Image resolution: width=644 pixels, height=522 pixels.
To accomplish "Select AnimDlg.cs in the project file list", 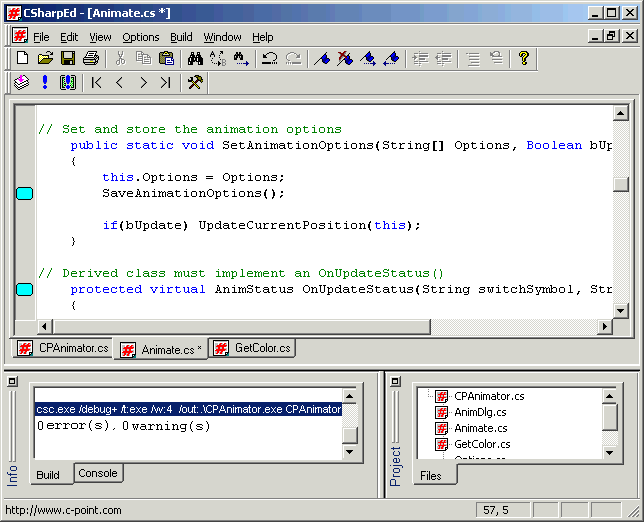I will [480, 412].
